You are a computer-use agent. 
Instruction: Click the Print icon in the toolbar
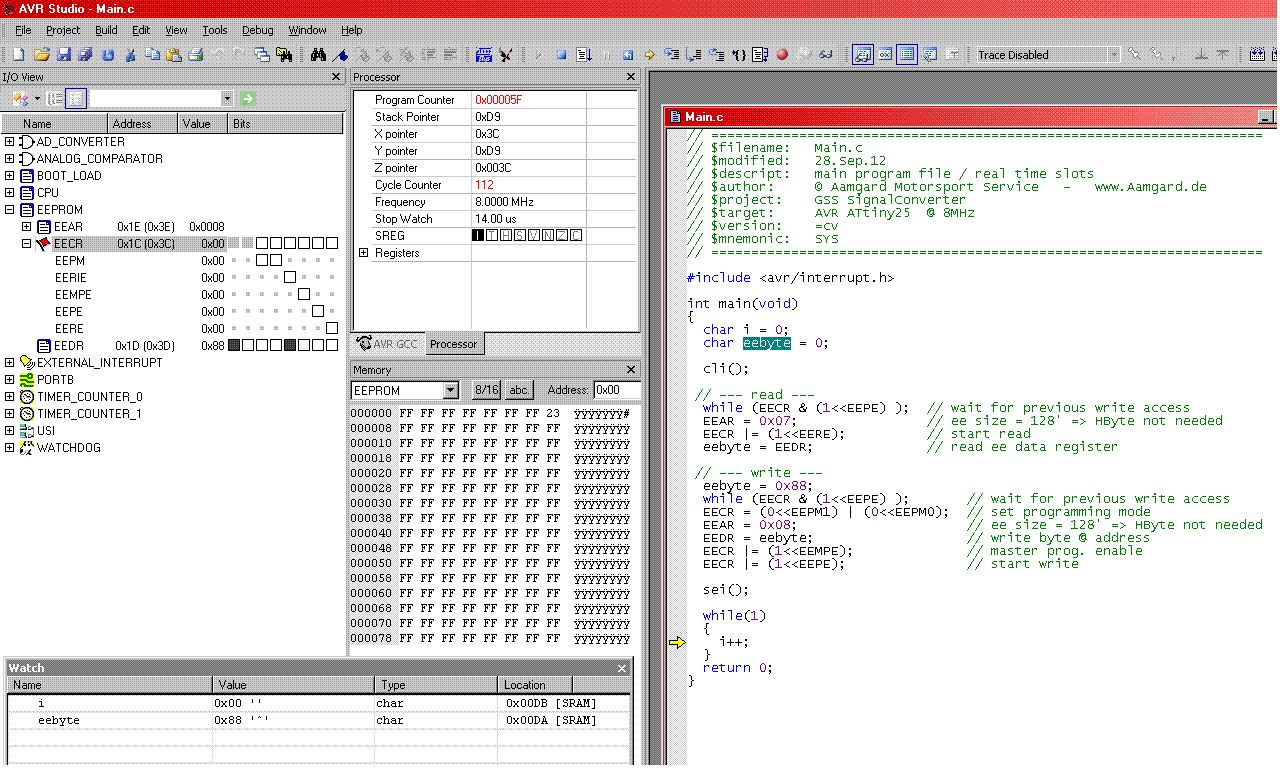196,55
